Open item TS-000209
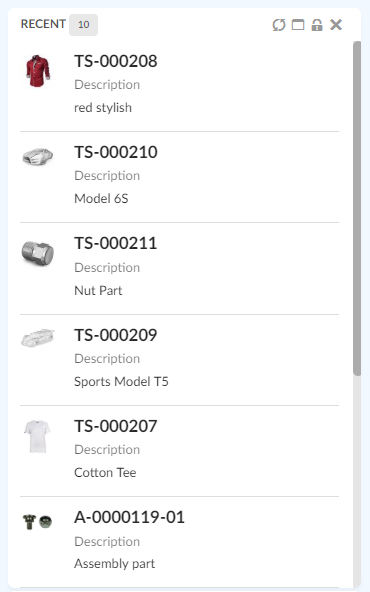The width and height of the screenshot is (370, 592). [x=116, y=335]
